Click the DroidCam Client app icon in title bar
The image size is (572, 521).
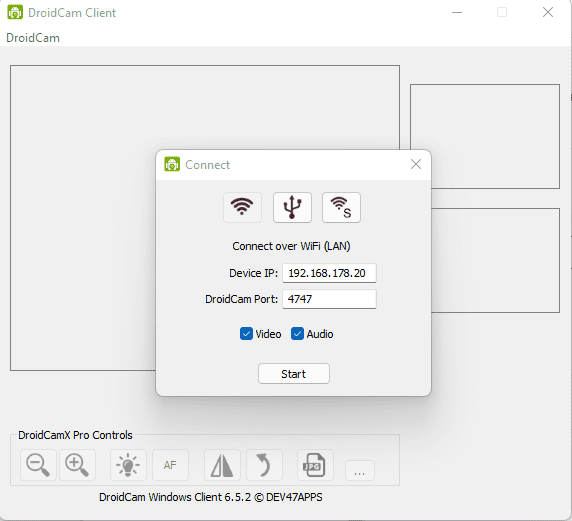point(15,12)
